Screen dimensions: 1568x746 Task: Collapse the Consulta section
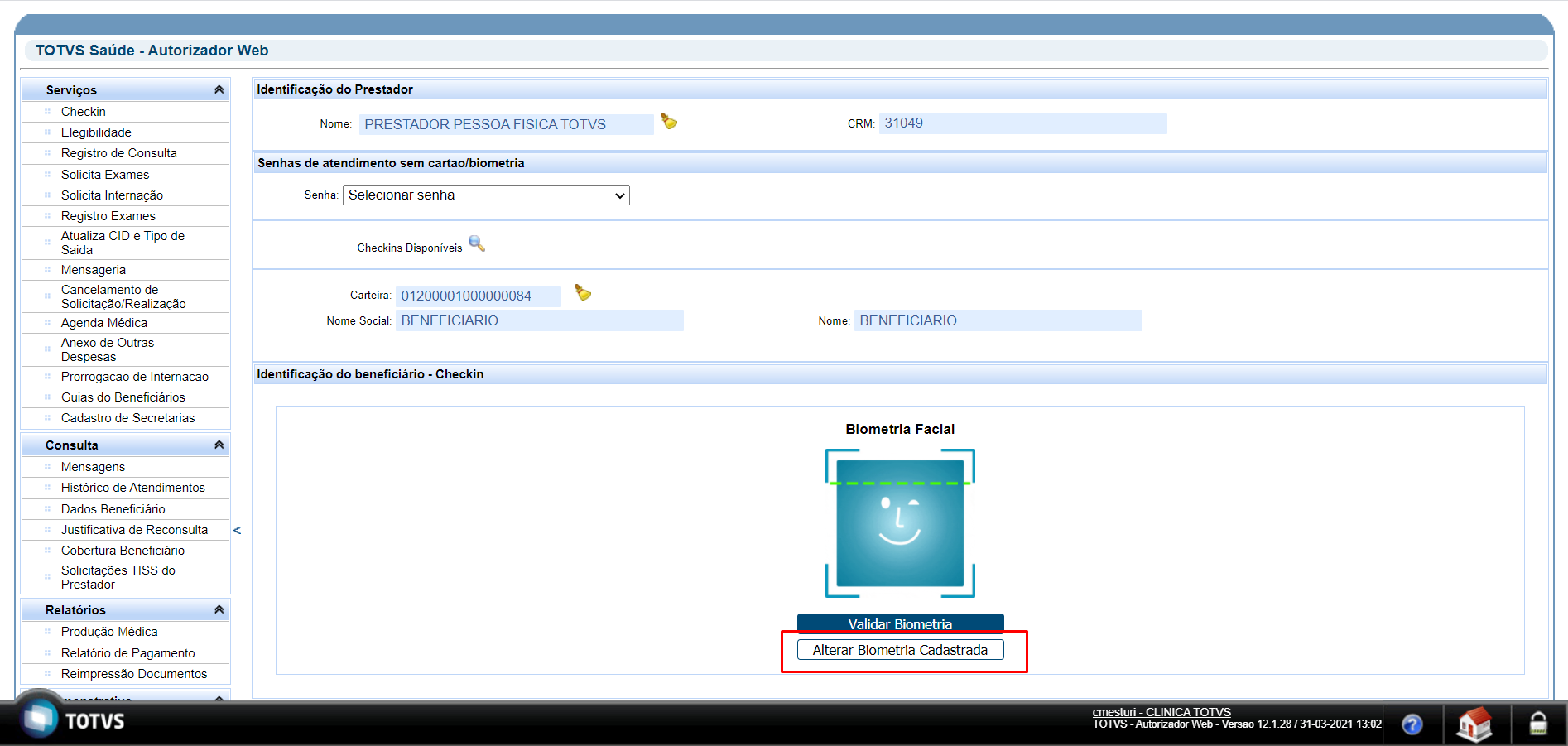[x=219, y=445]
